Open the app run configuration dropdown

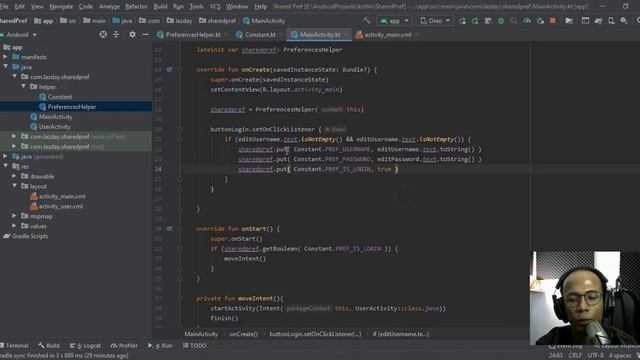(394, 20)
